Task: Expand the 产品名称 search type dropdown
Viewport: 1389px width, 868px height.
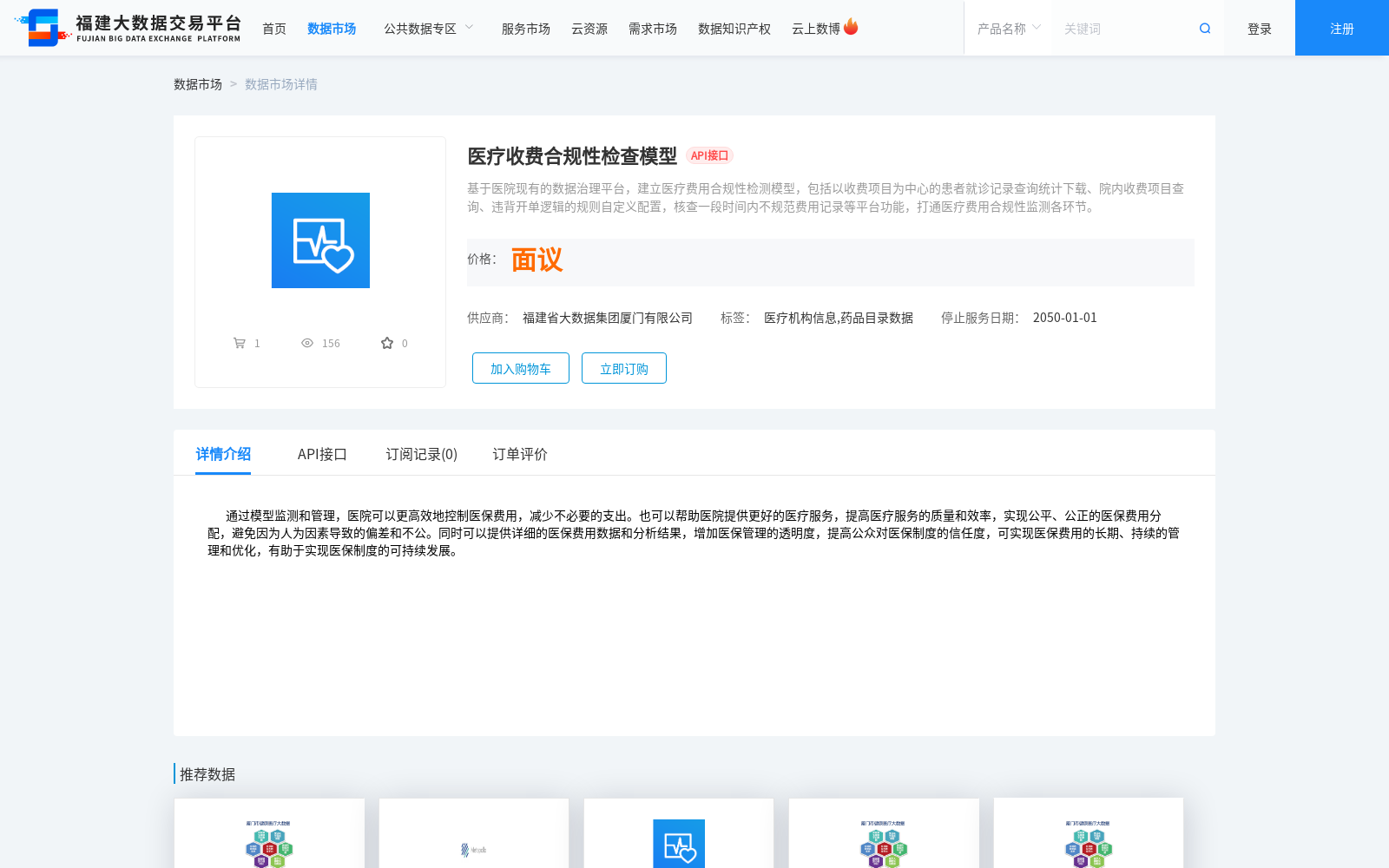Action: (x=1009, y=29)
